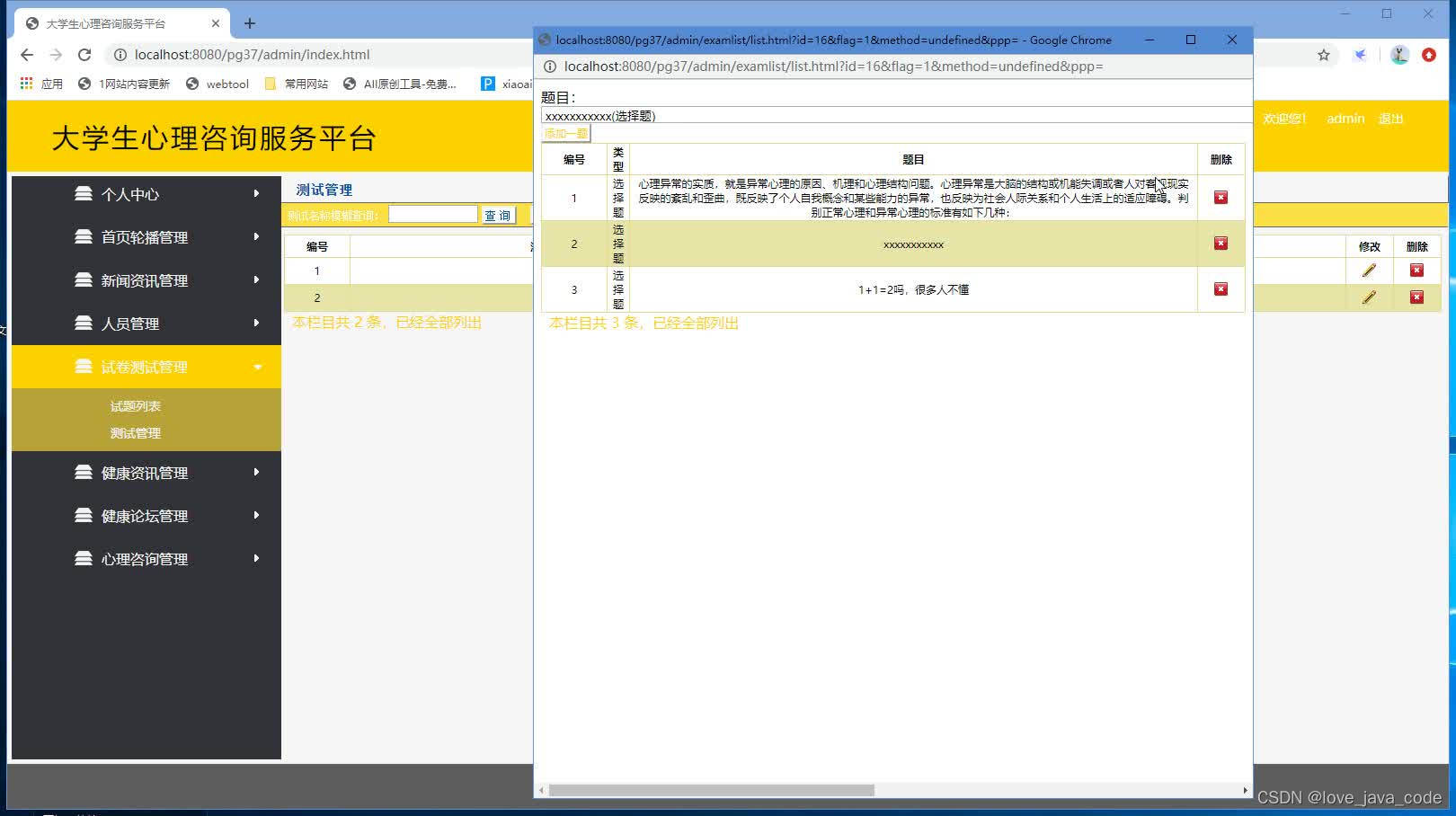Delete test row 1 in main window
This screenshot has height=816, width=1456.
coord(1416,271)
